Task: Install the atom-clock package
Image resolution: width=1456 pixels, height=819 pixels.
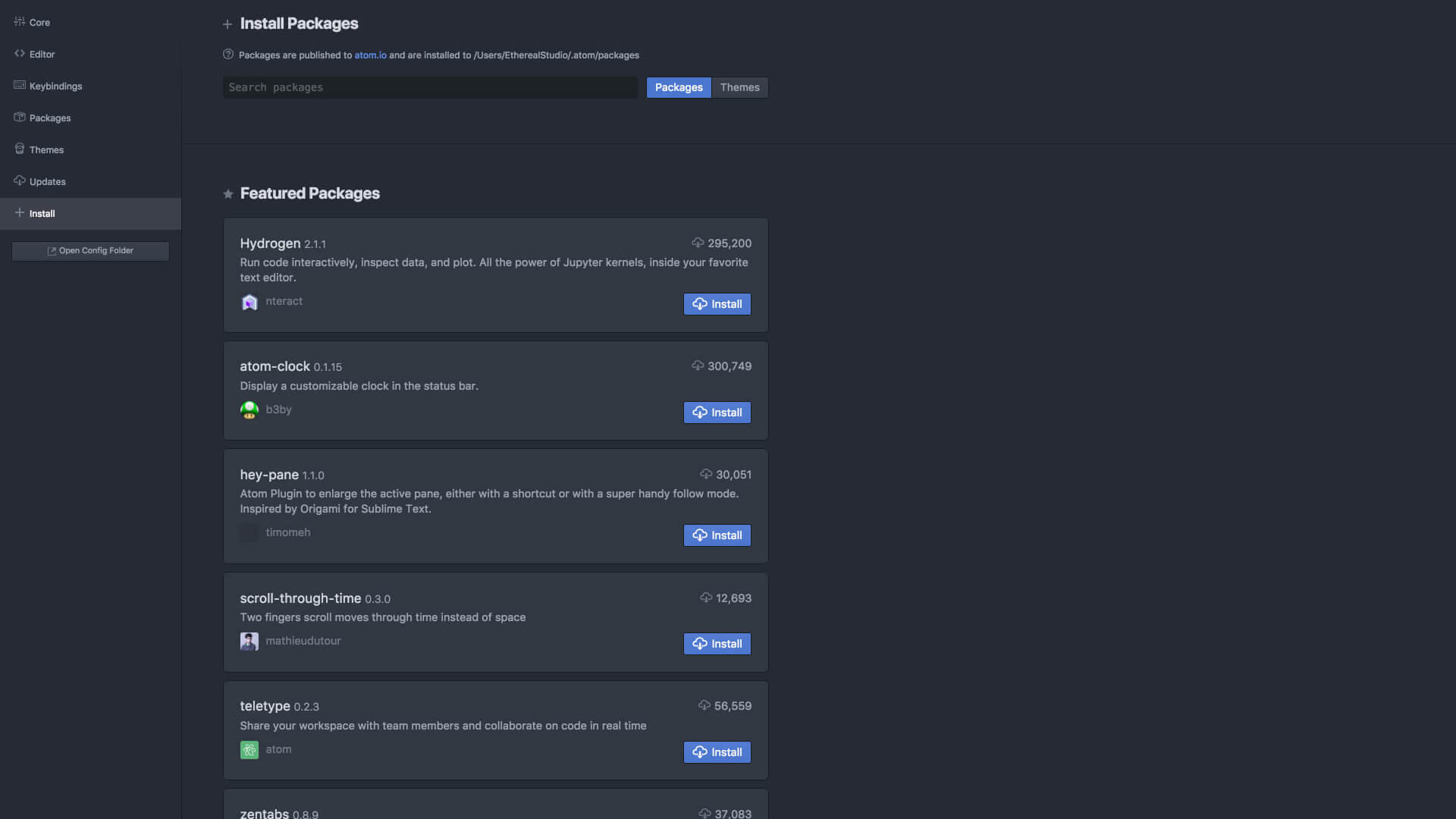Action: coord(717,413)
